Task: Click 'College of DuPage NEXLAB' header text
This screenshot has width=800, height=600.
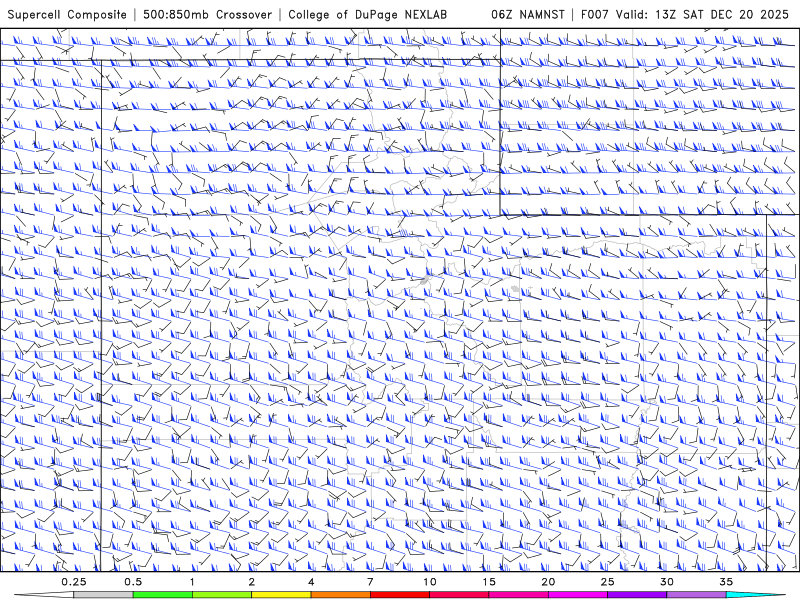Action: pos(367,14)
